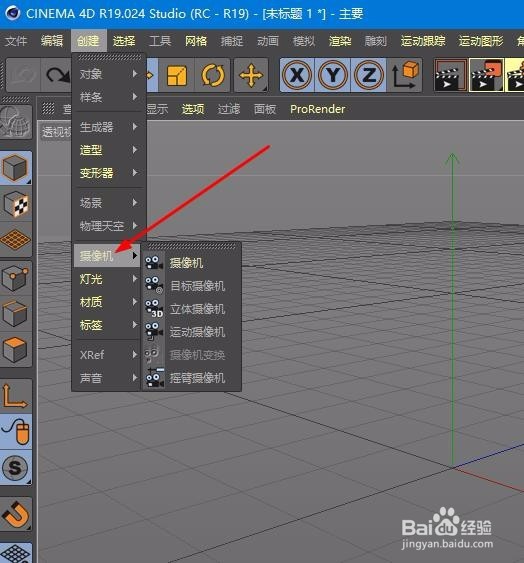Expand the 灯光 submenu

coord(107,279)
